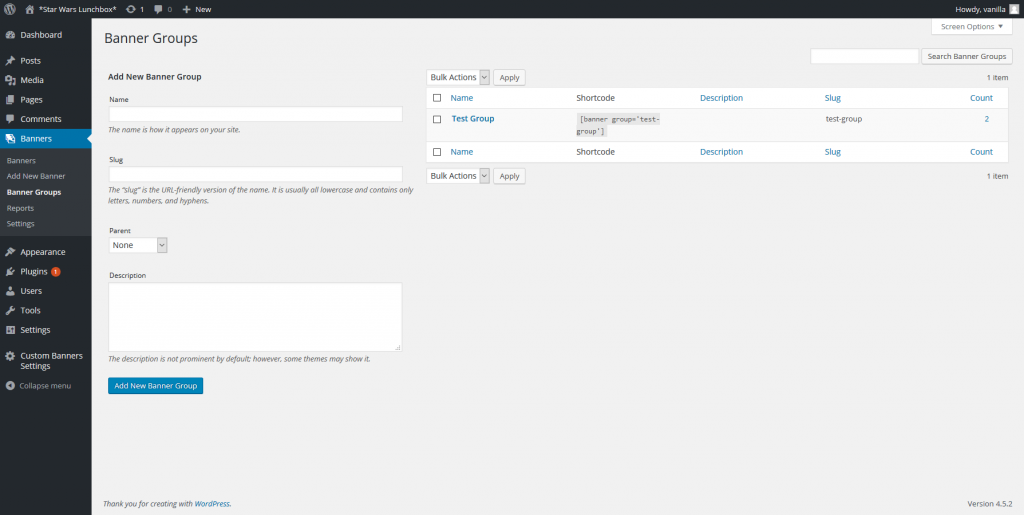Image resolution: width=1024 pixels, height=515 pixels.
Task: Click the Plugins plug icon in sidebar
Action: (10, 271)
